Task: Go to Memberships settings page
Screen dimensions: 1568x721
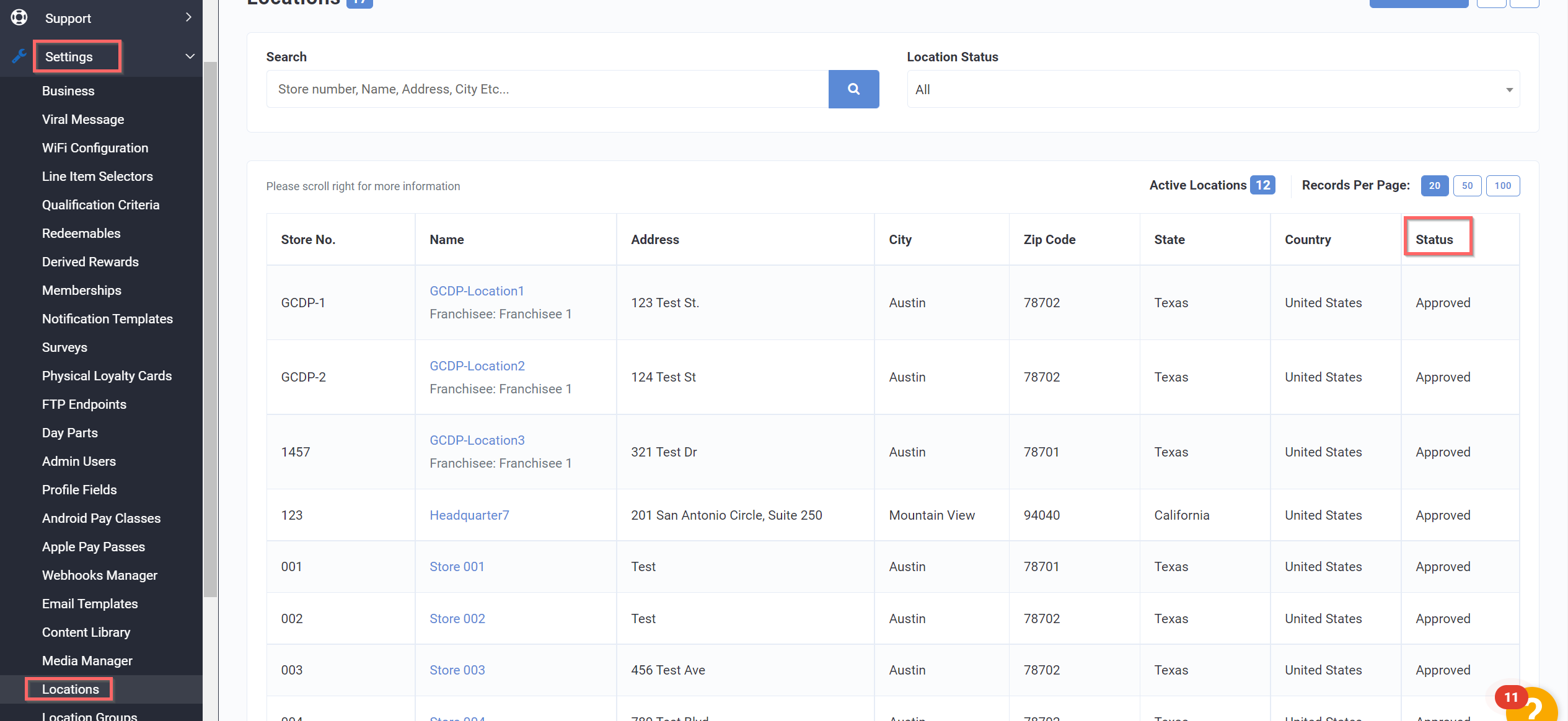Action: tap(82, 290)
